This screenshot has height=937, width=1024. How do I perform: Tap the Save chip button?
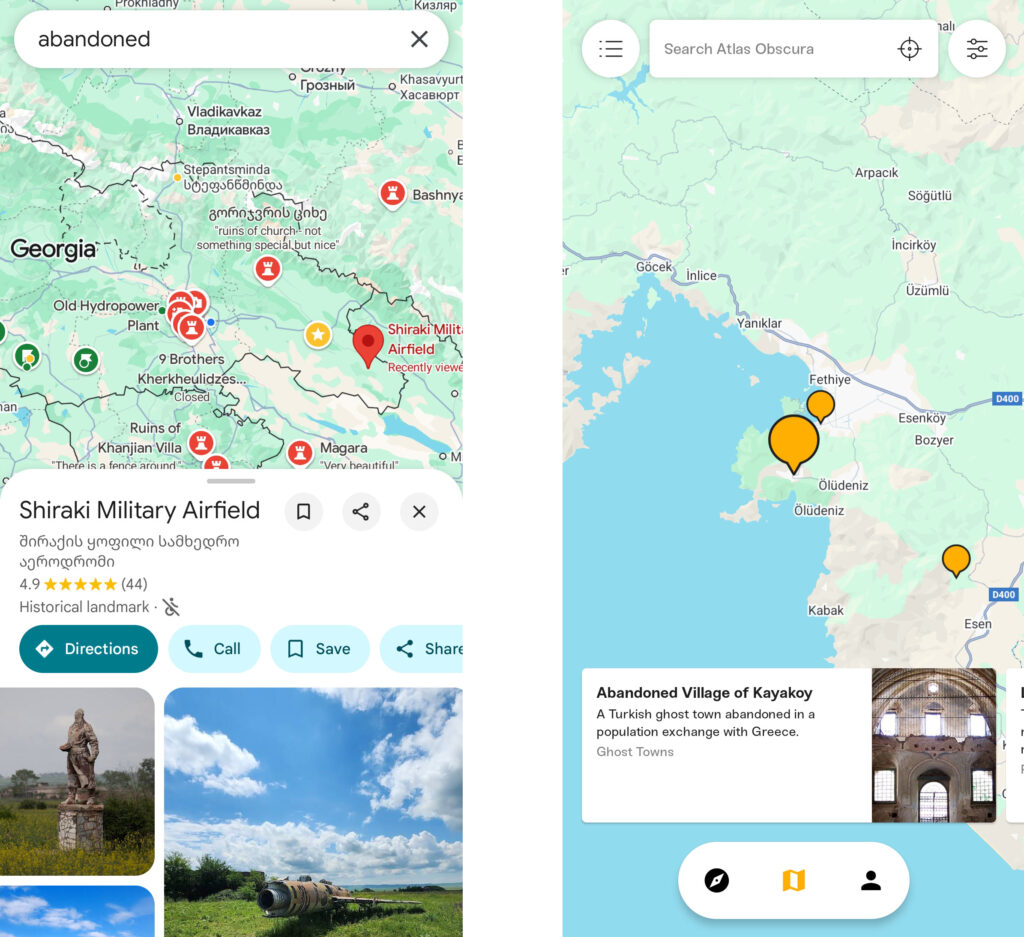[320, 648]
